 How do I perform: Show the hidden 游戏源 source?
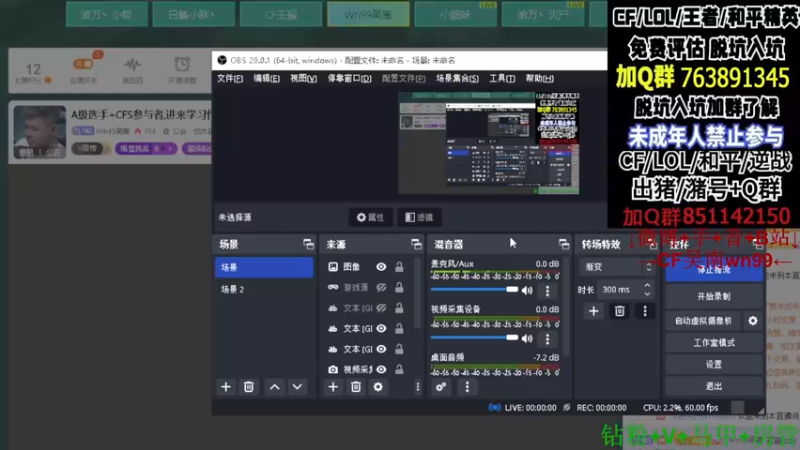[x=381, y=288]
